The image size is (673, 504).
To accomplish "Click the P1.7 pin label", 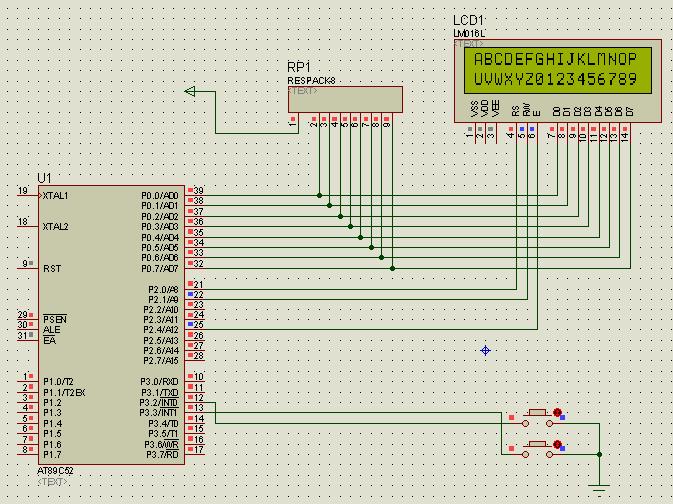I will (52, 455).
